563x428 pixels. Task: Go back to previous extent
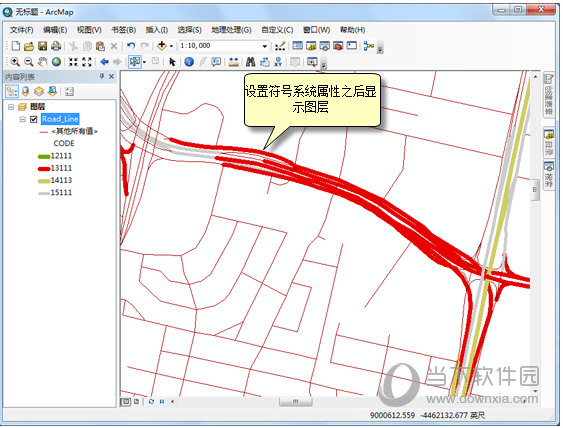(x=104, y=62)
